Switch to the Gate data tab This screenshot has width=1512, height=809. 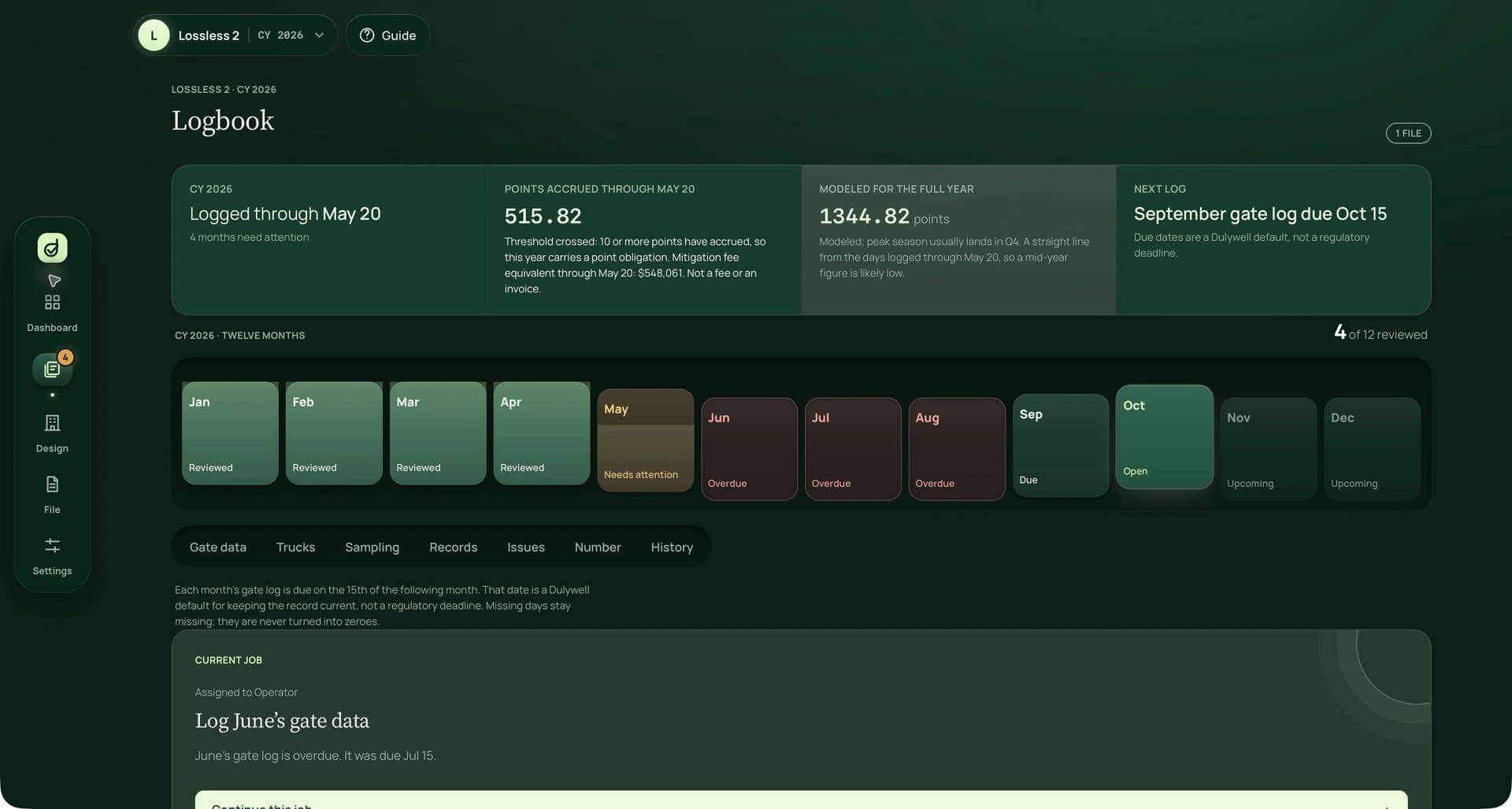(x=218, y=547)
